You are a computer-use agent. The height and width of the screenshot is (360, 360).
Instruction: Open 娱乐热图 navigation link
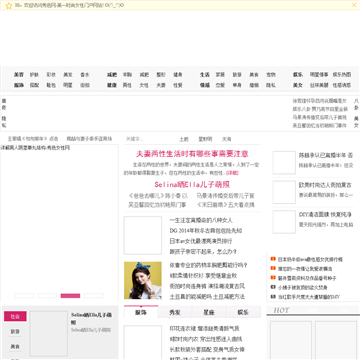[x=342, y=75]
